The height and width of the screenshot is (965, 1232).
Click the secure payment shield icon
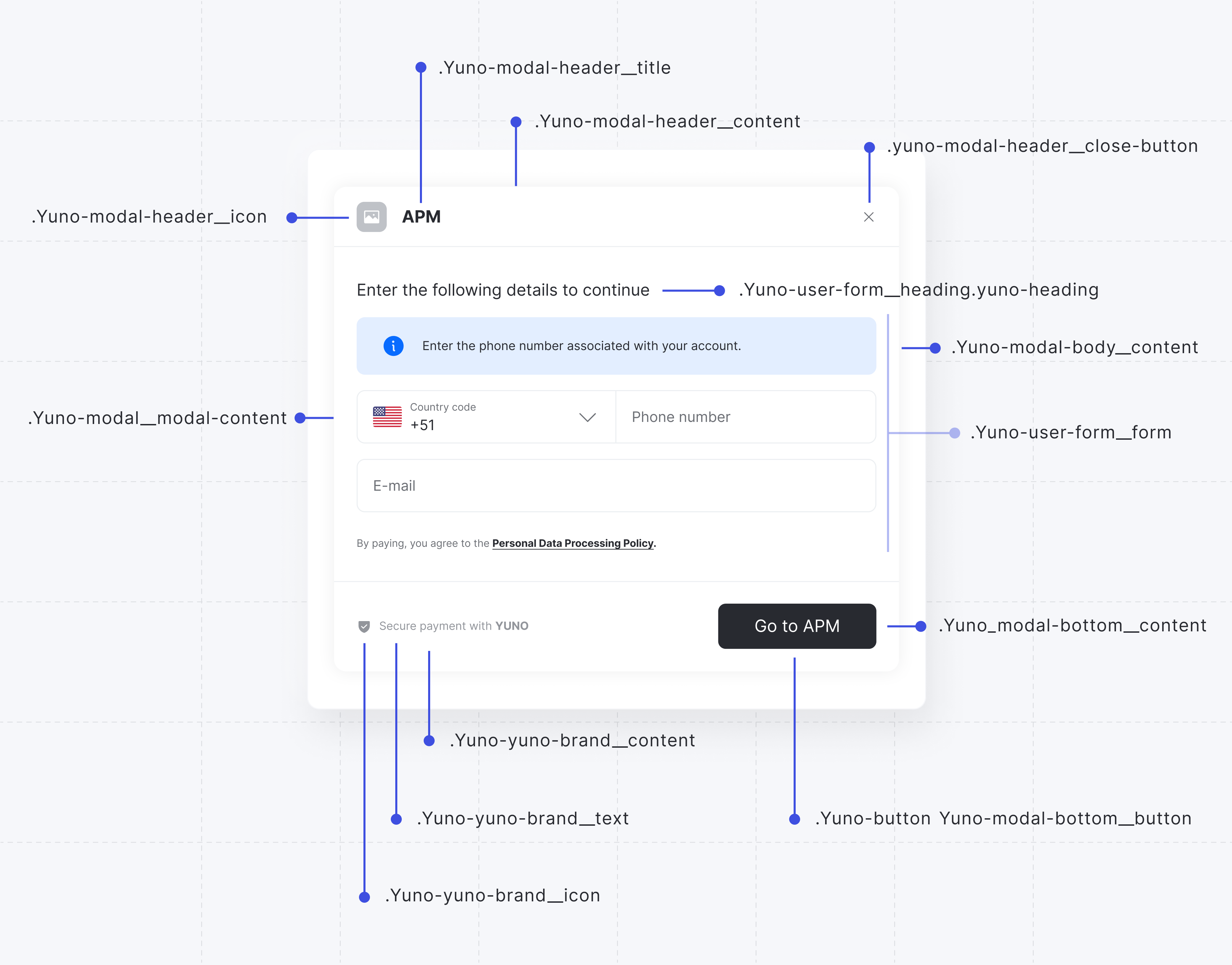pyautogui.click(x=364, y=626)
